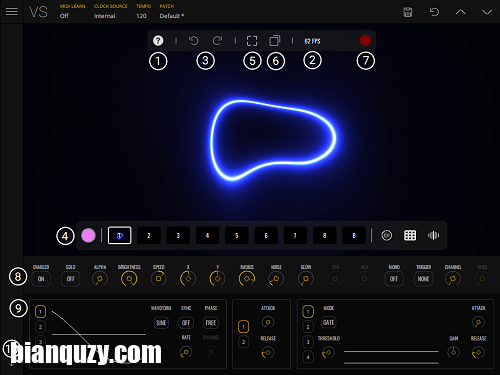The height and width of the screenshot is (375, 500).
Task: Open the TRIGGER NONE selector
Action: (x=423, y=279)
